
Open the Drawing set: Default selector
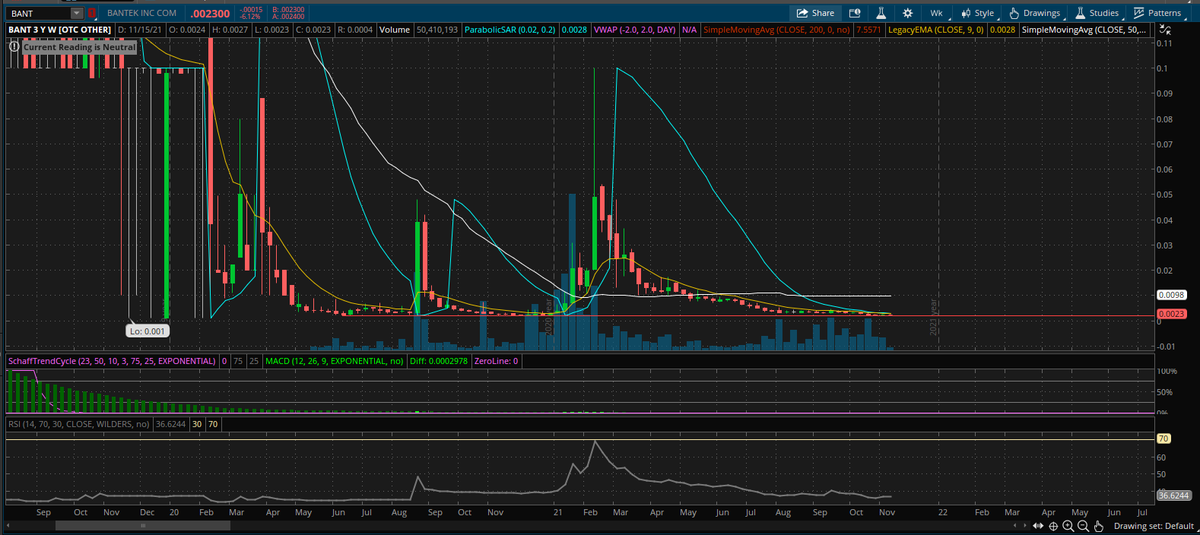[x=1156, y=526]
